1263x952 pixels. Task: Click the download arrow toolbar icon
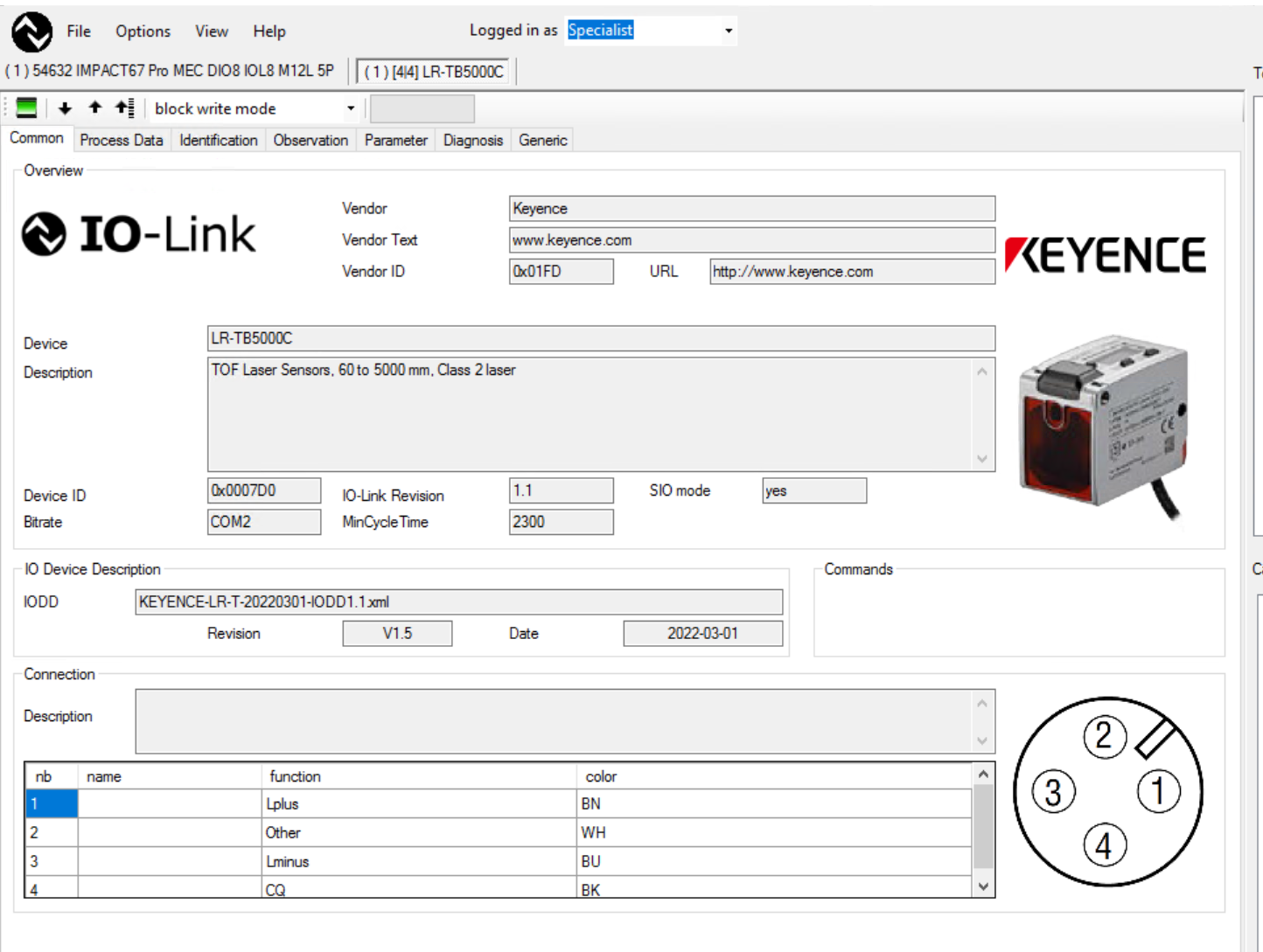pyautogui.click(x=65, y=108)
